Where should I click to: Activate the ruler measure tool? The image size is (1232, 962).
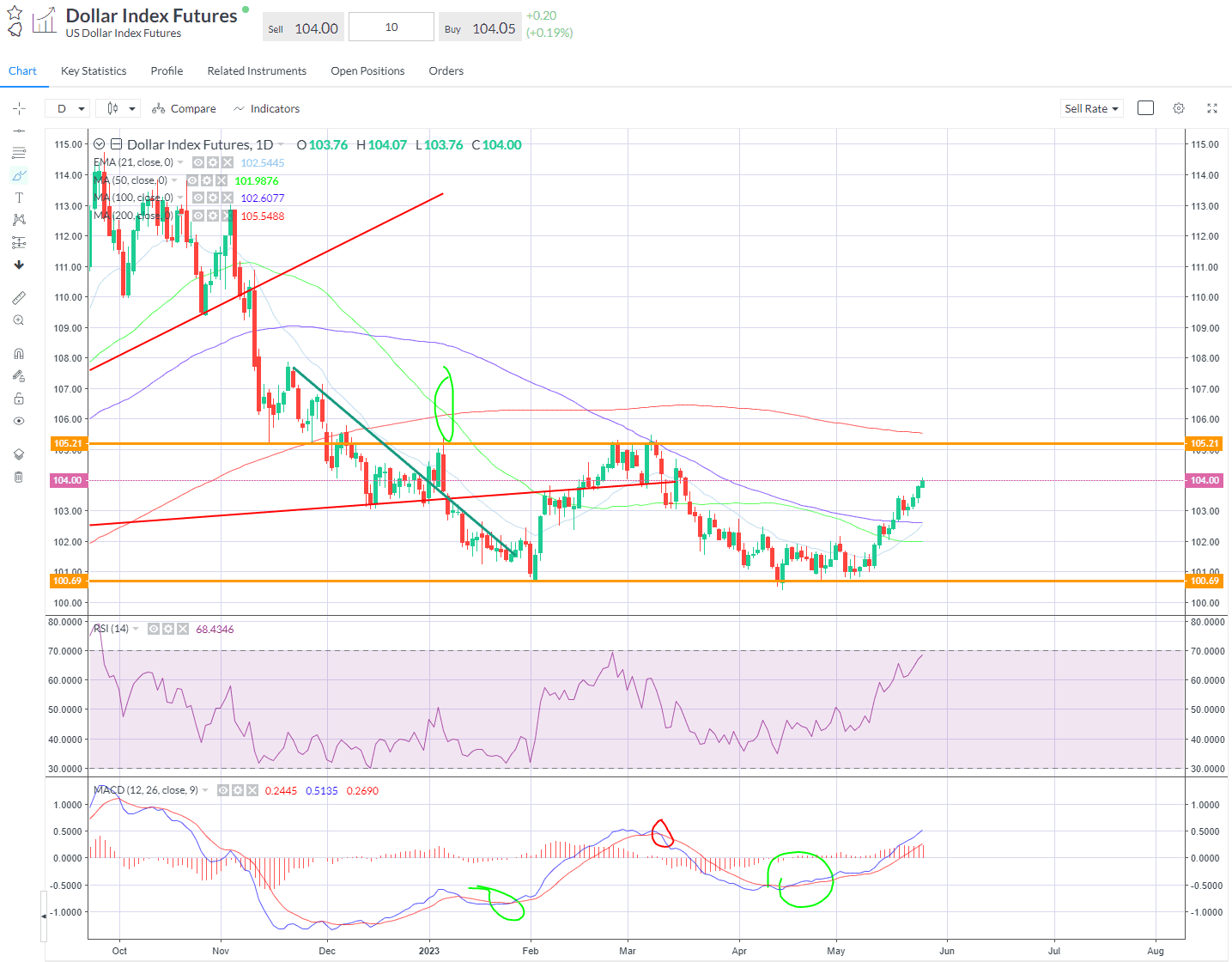19,298
